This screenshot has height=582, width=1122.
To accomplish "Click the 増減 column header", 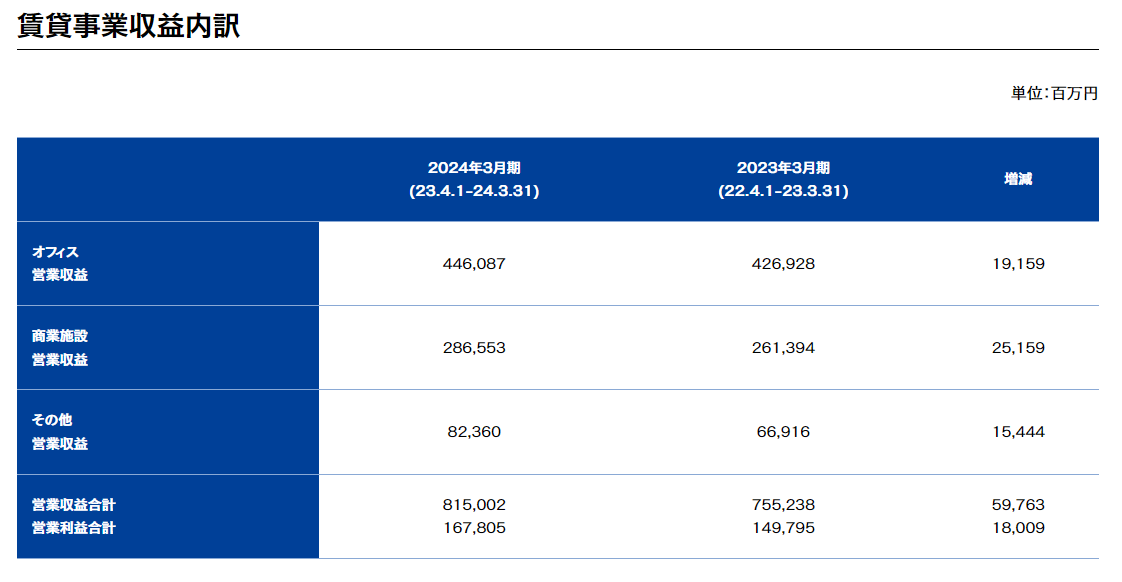I will pos(1018,179).
